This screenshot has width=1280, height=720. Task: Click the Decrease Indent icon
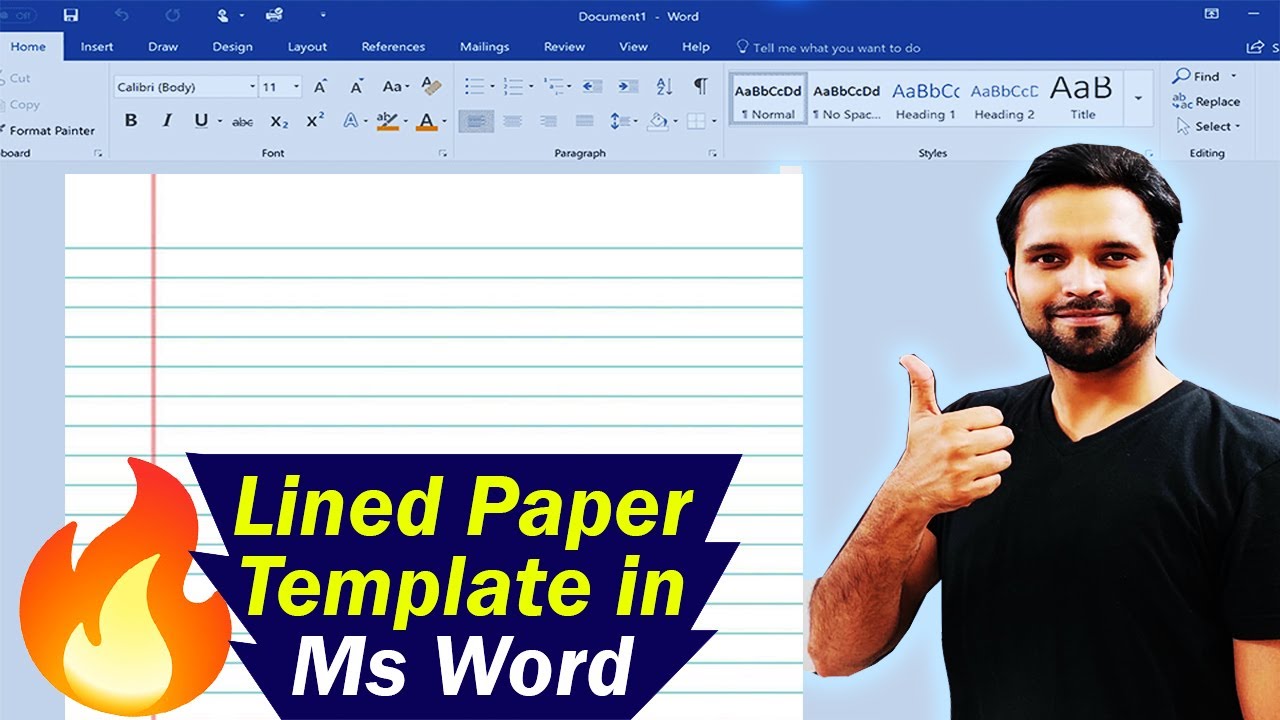point(592,87)
